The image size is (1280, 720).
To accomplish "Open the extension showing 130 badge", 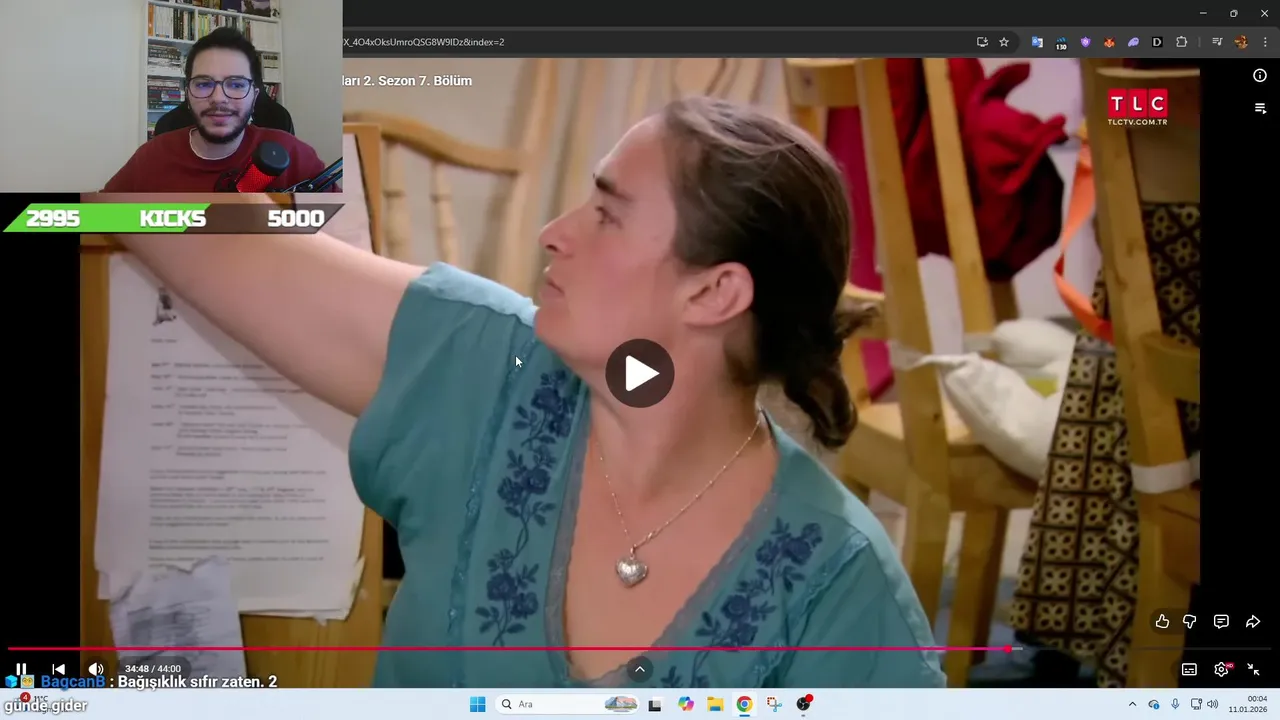I will (1061, 42).
